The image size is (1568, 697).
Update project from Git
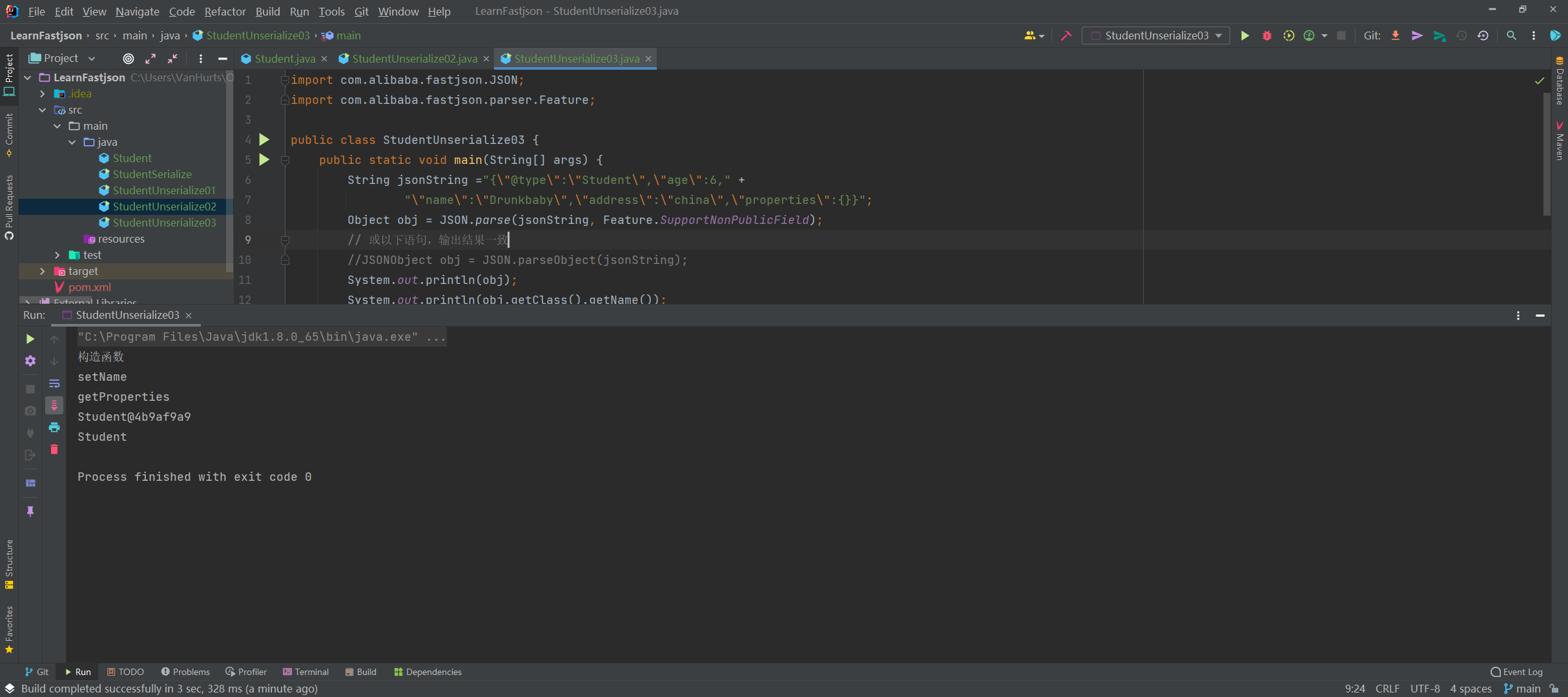coord(1396,35)
